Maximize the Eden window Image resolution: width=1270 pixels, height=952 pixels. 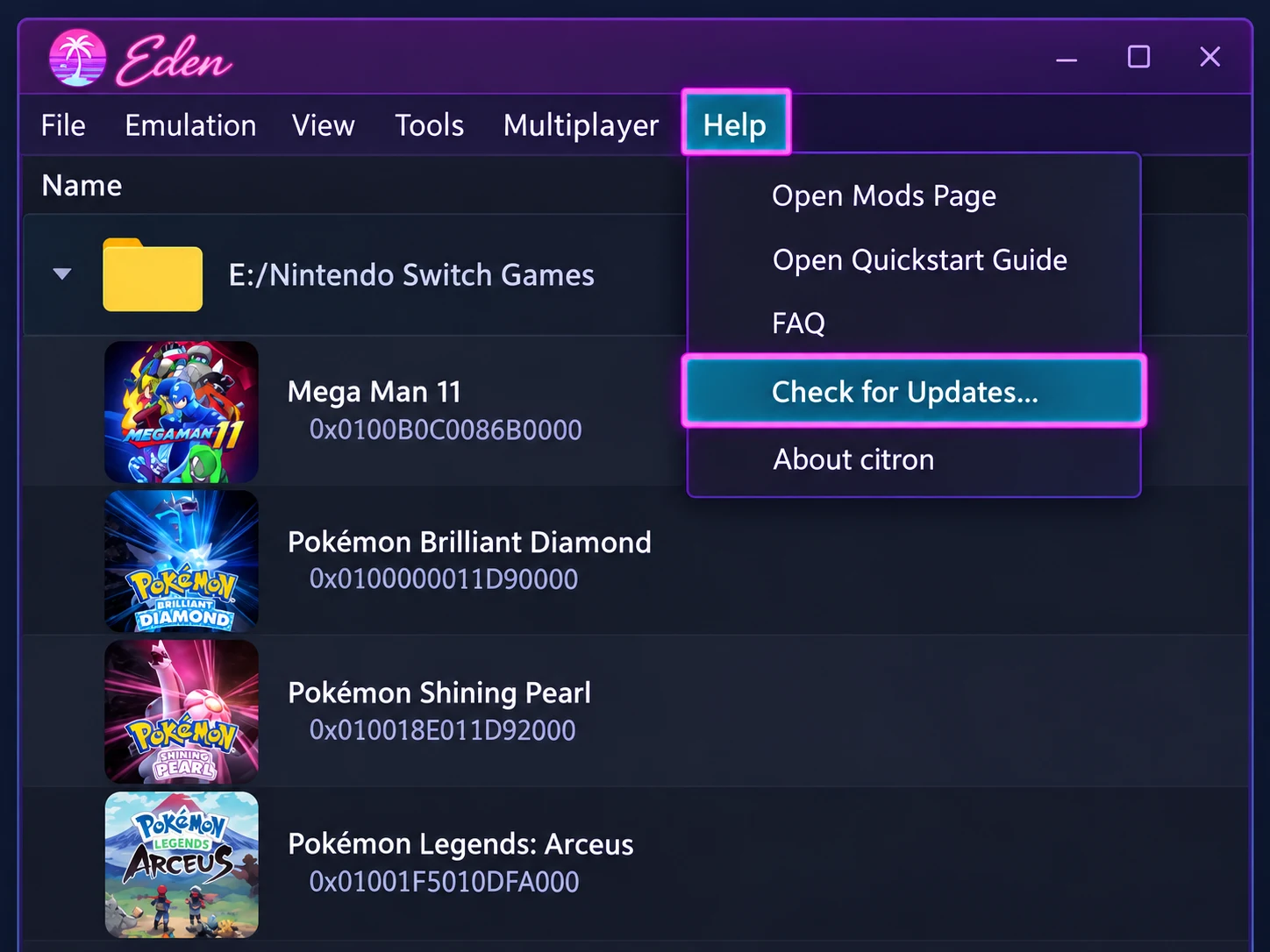click(x=1138, y=57)
